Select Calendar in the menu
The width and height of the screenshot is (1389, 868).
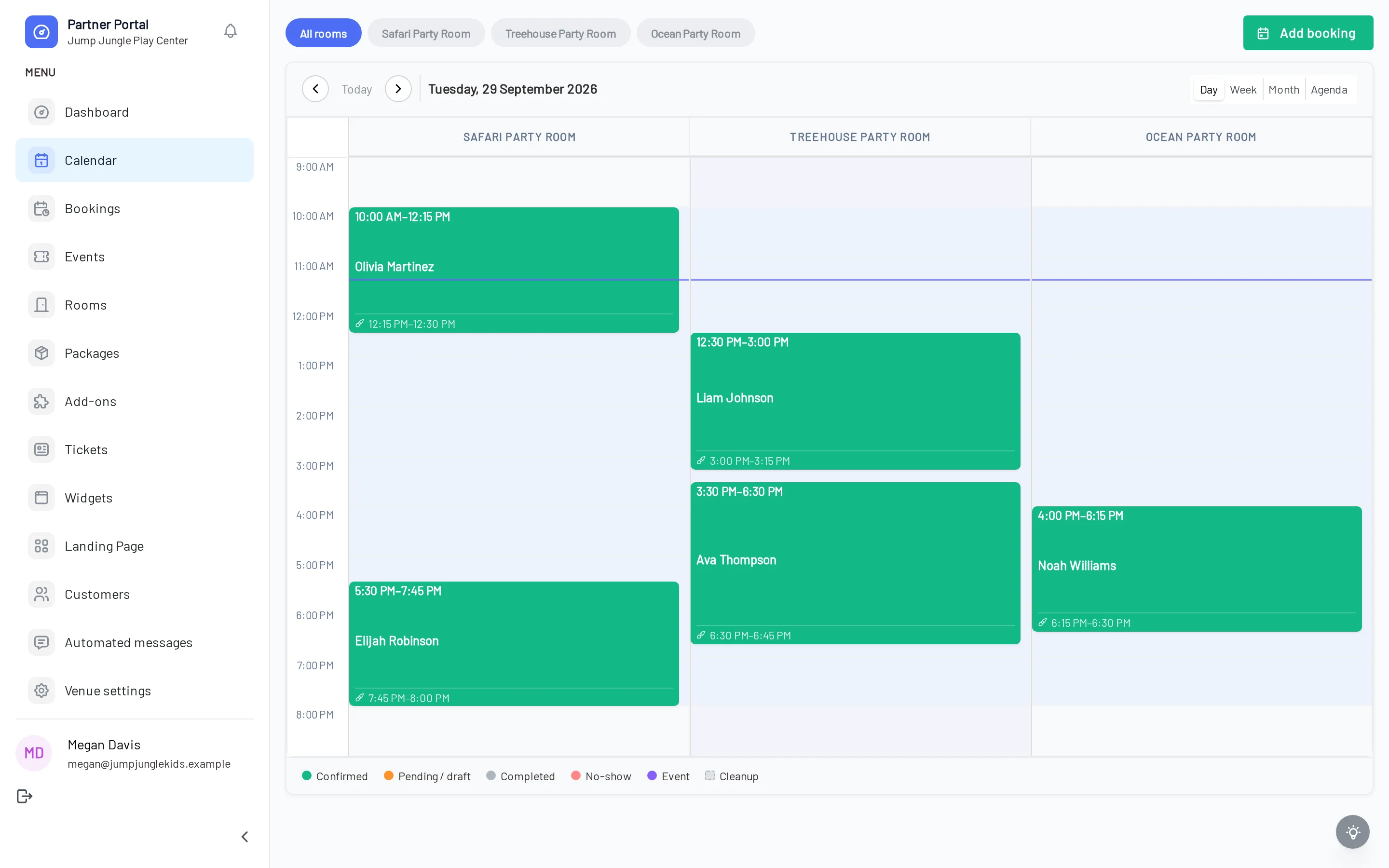[134, 160]
